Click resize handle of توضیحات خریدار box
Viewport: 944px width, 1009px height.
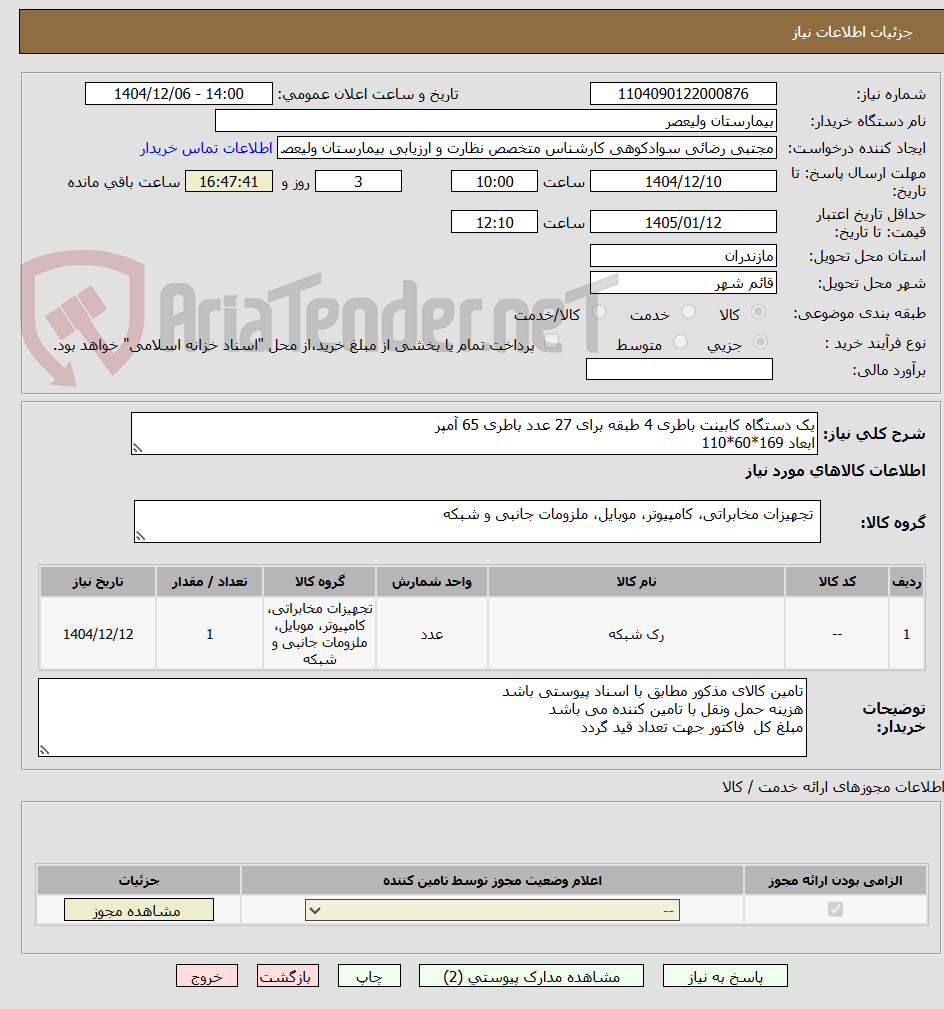pos(44,750)
